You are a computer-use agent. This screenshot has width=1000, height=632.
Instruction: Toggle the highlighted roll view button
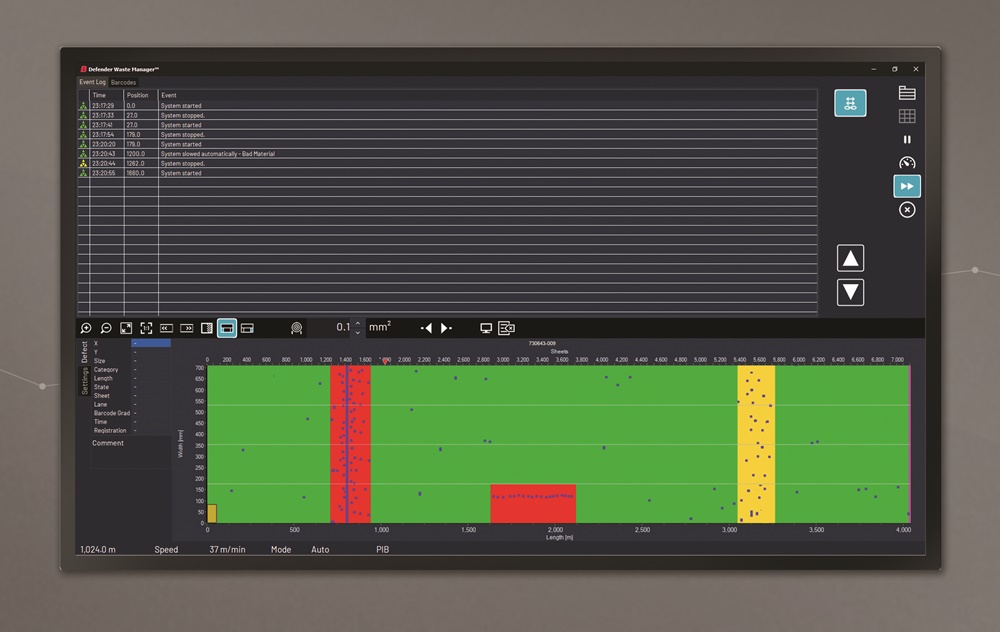click(227, 328)
